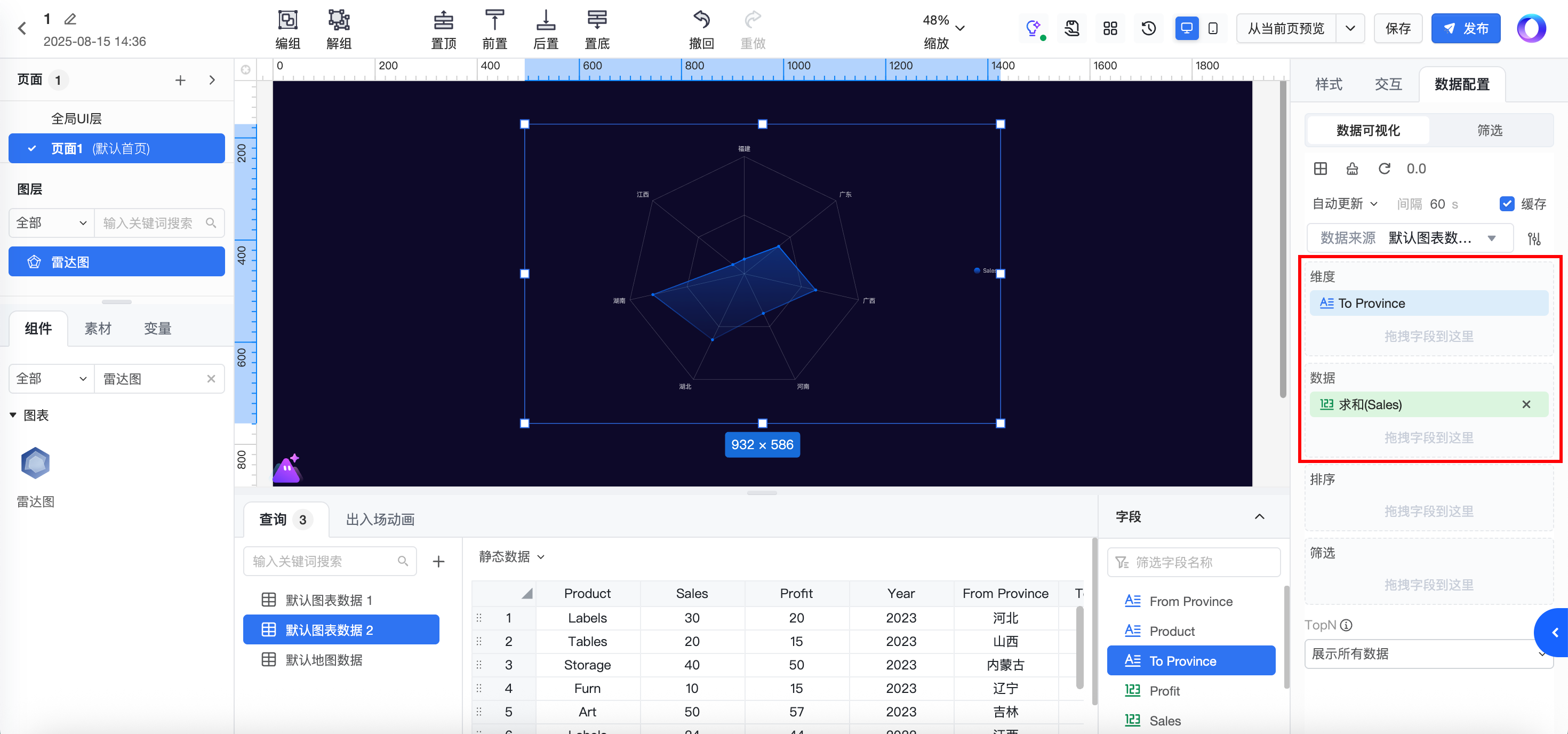
Task: Click the 置顶 bring-to-top icon
Action: coord(443,21)
